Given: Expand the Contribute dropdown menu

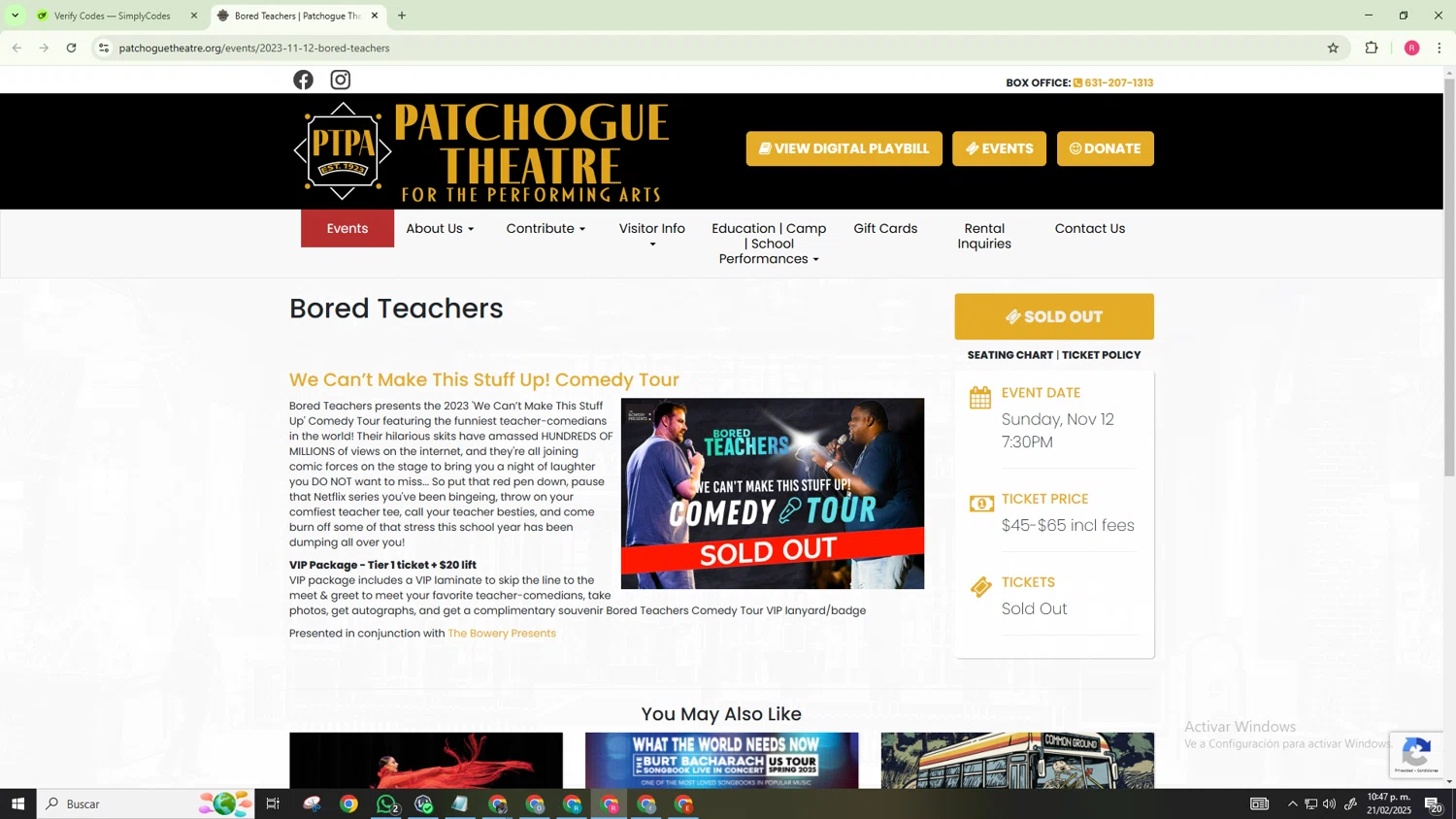Looking at the screenshot, I should (x=546, y=229).
